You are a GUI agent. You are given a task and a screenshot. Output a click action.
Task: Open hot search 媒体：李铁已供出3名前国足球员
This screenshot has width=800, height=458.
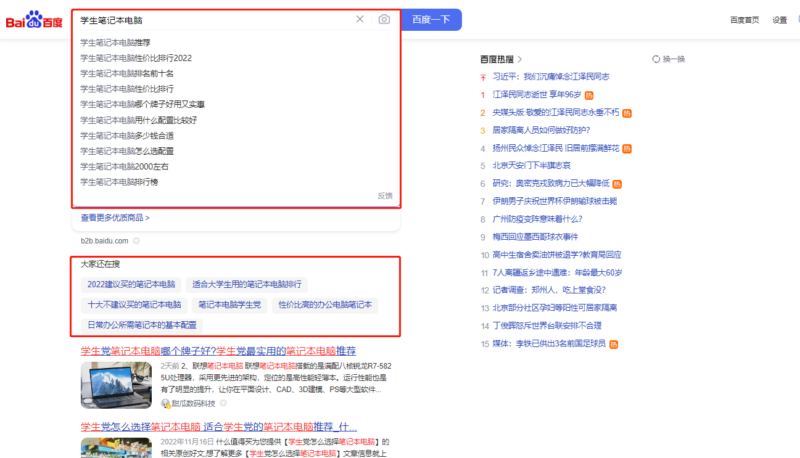click(549, 343)
